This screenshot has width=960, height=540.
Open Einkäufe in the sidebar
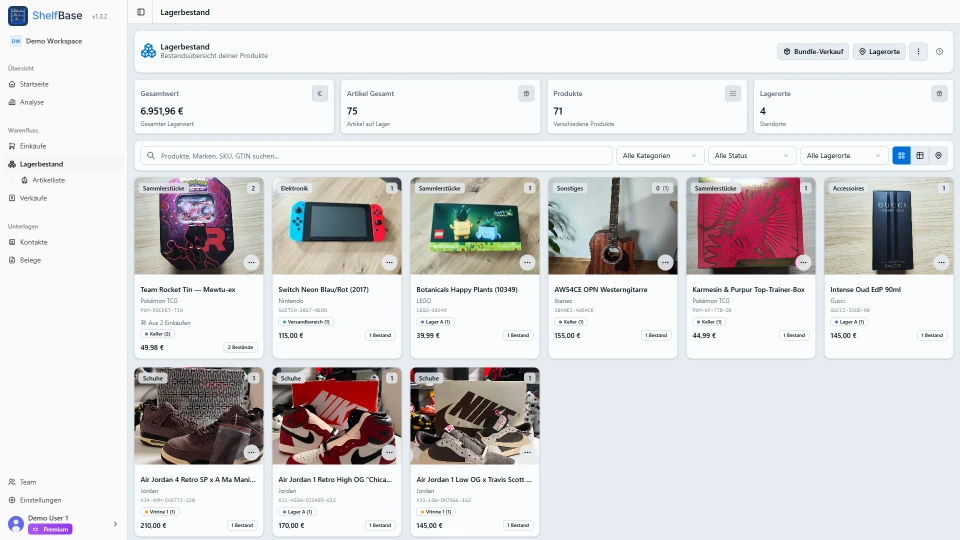coord(64,146)
